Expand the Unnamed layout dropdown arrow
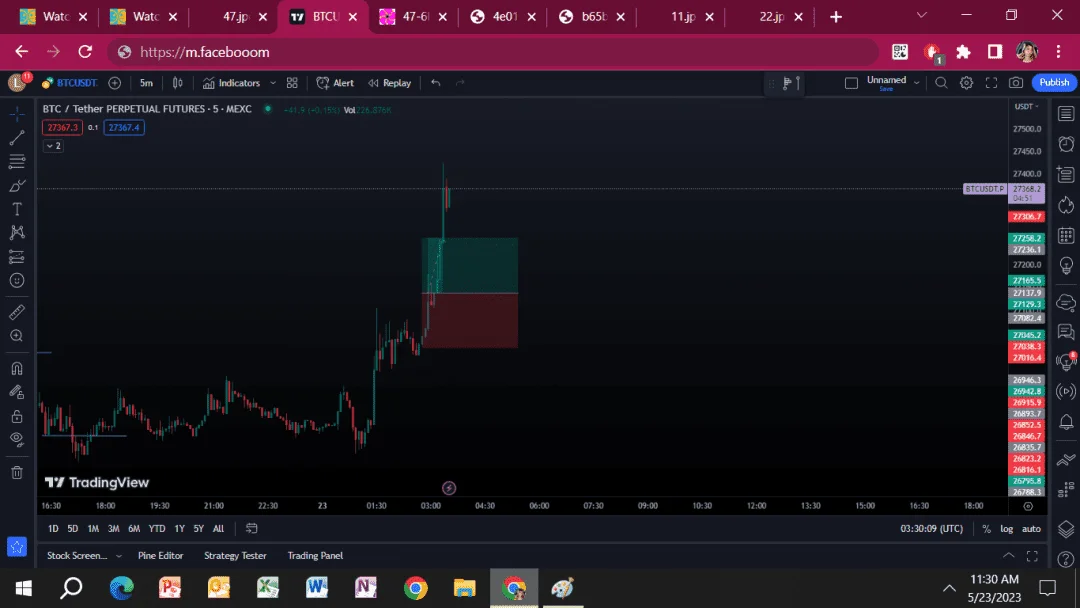The width and height of the screenshot is (1080, 608). tap(917, 83)
